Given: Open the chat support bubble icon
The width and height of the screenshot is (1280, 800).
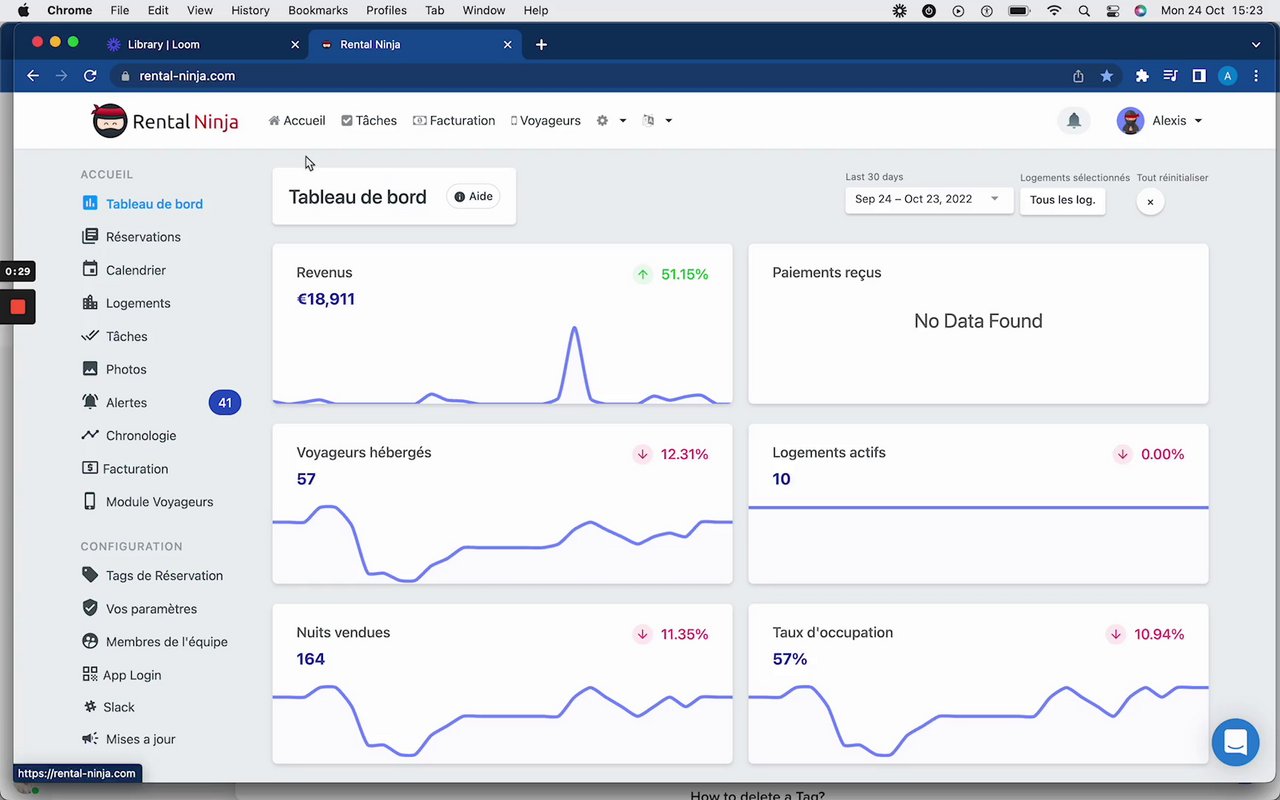Looking at the screenshot, I should point(1235,742).
